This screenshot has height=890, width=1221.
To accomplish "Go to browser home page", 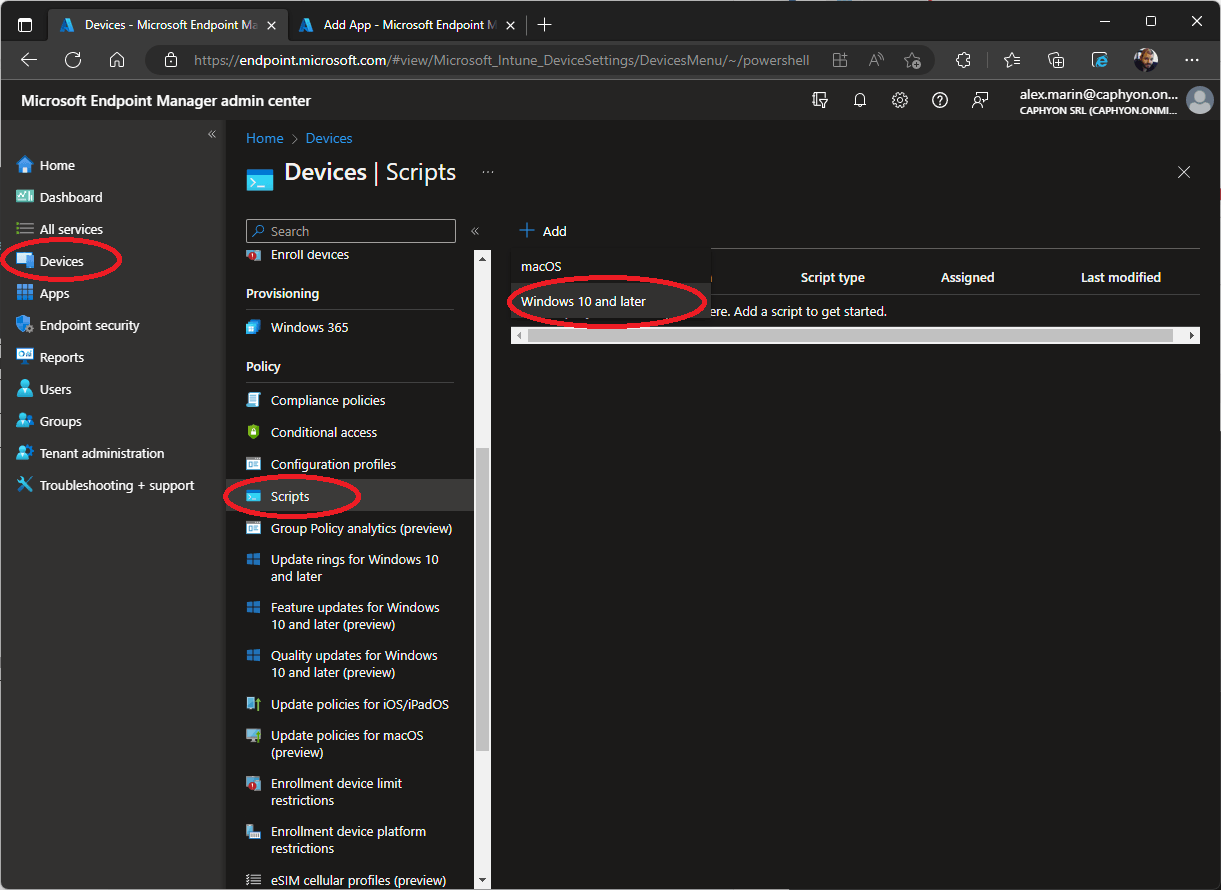I will pos(117,60).
